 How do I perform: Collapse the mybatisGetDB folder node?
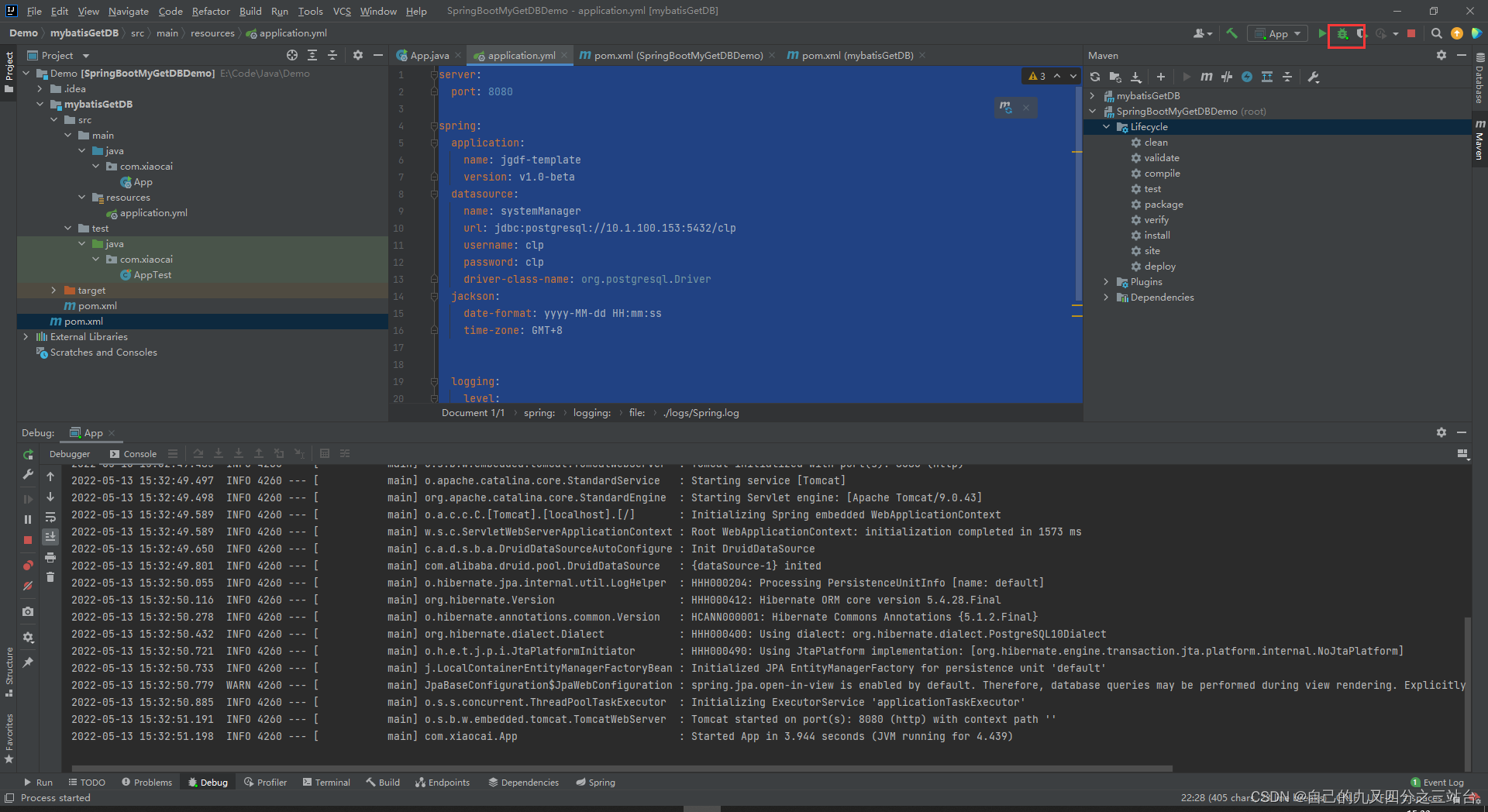(x=40, y=105)
